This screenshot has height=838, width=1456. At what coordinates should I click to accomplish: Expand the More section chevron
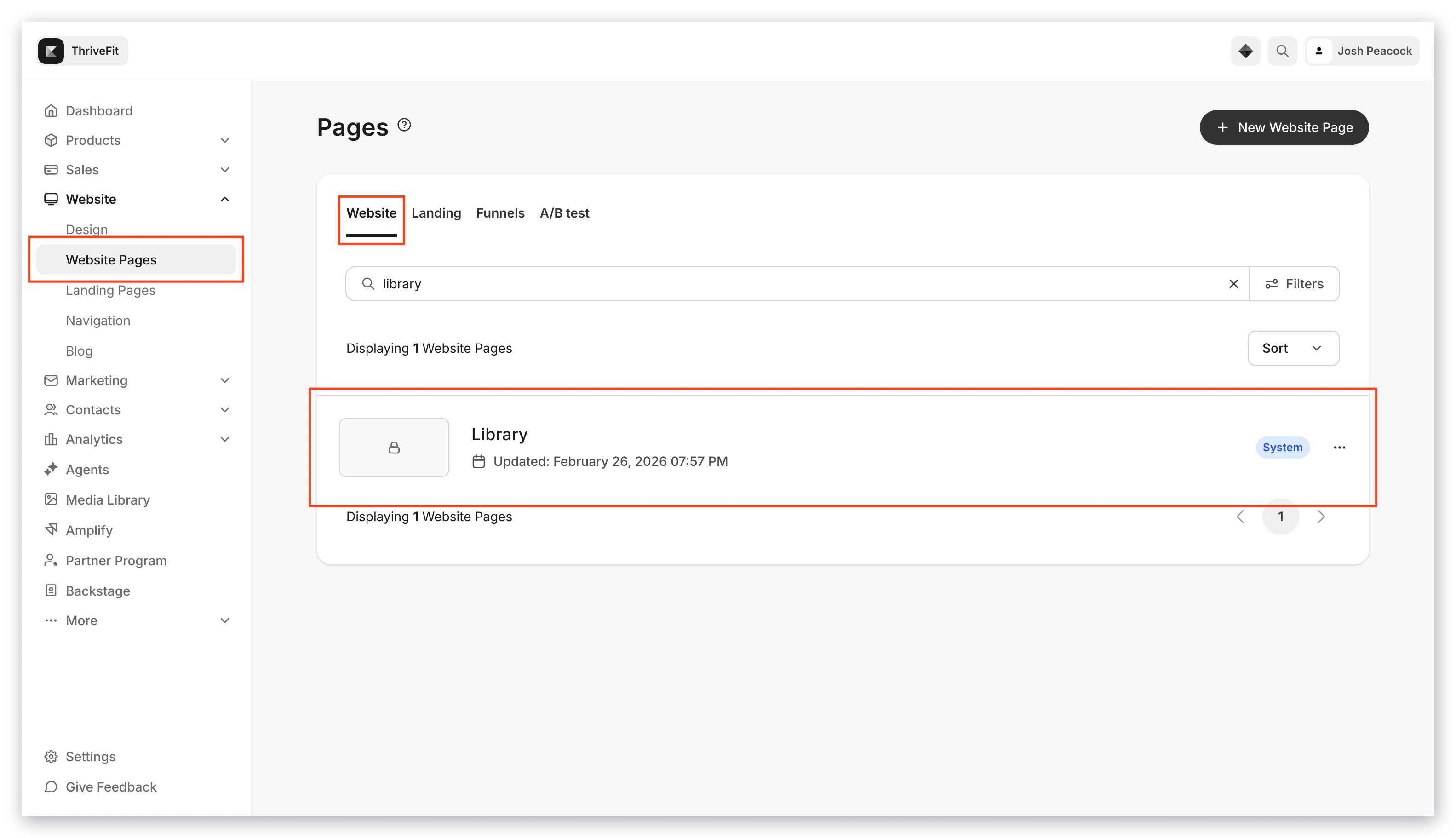pos(225,620)
